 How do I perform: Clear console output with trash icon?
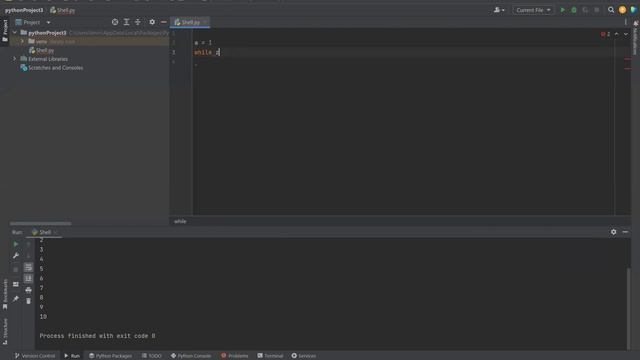[28, 301]
